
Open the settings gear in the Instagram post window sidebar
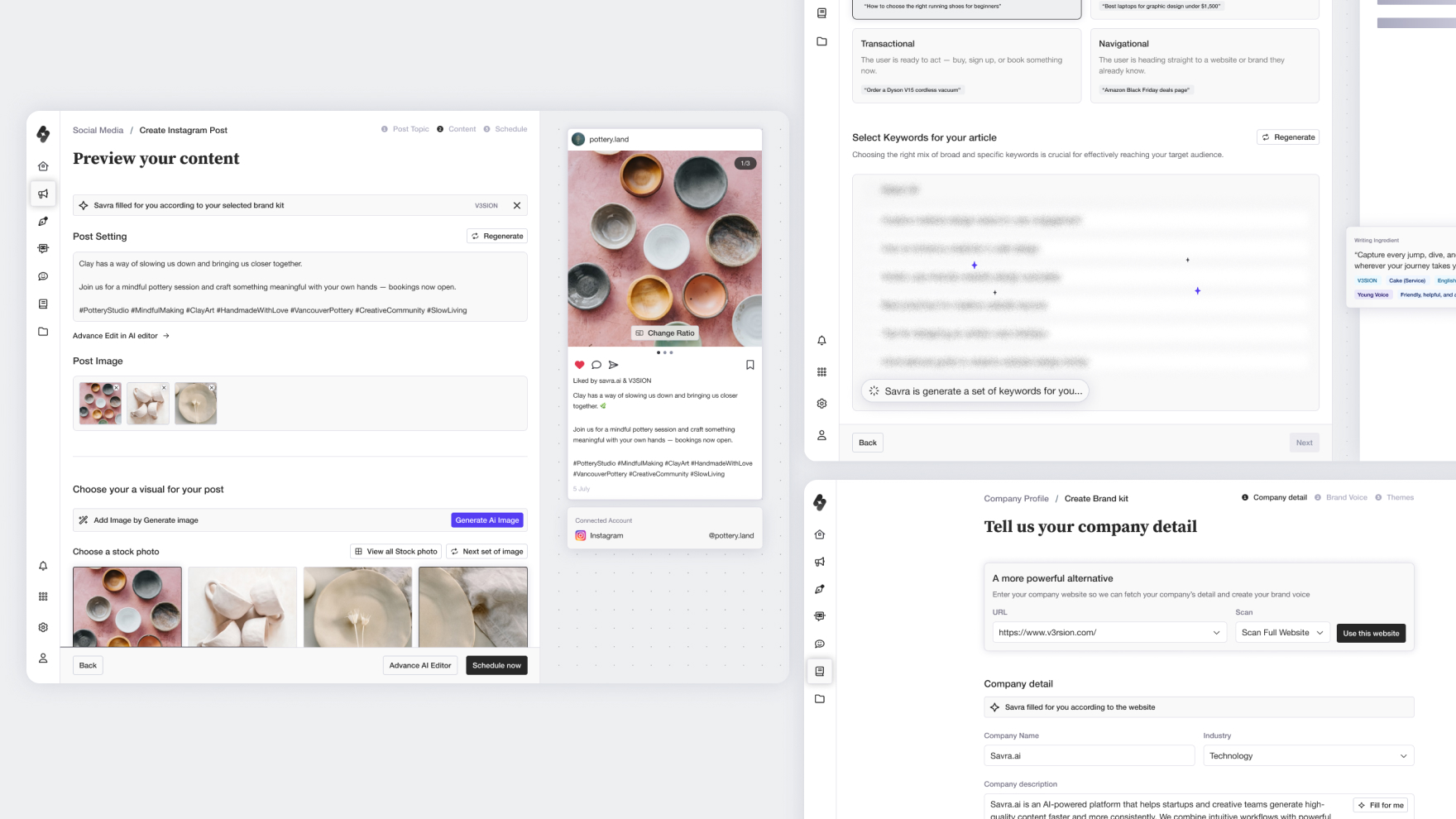point(43,627)
